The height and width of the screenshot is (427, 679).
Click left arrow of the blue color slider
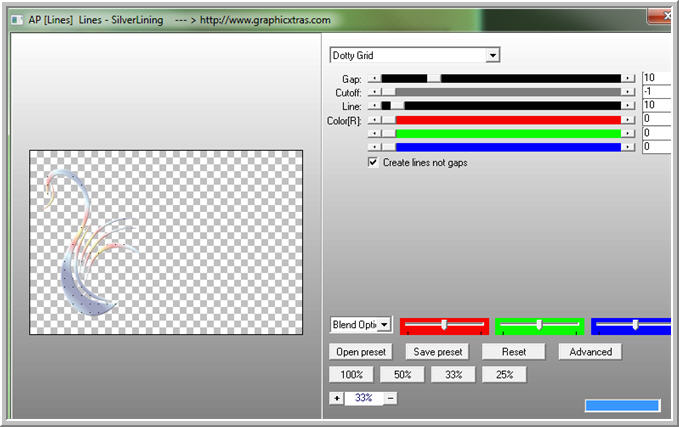(375, 147)
